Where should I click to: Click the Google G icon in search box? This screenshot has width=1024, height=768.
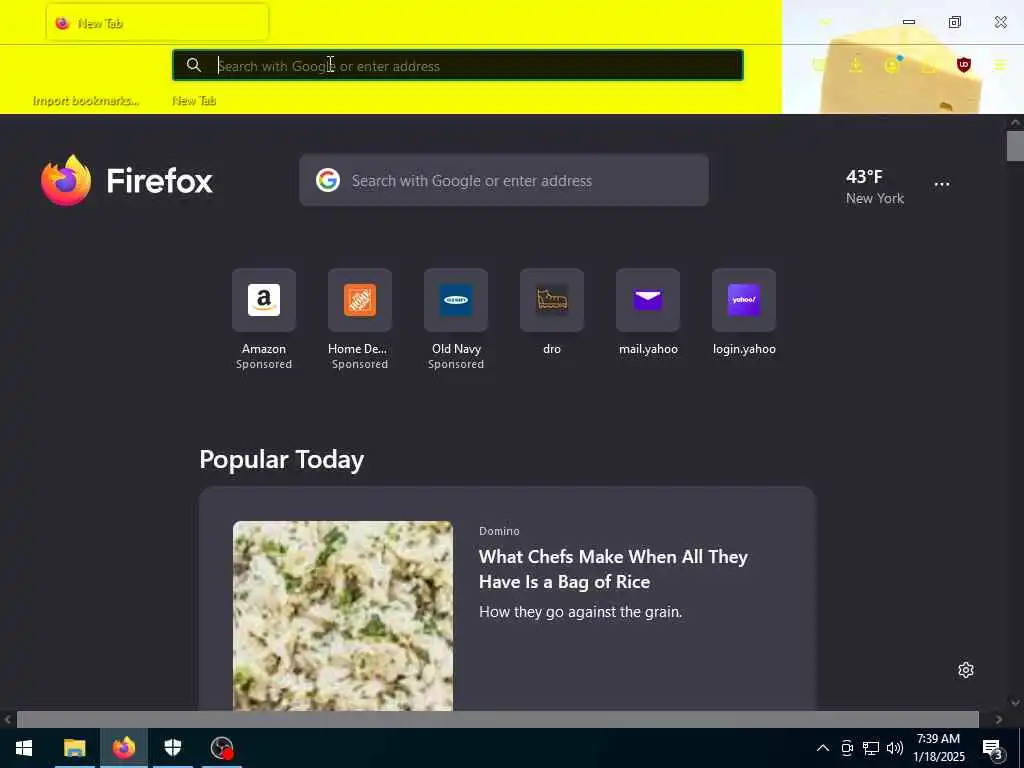pyautogui.click(x=328, y=180)
